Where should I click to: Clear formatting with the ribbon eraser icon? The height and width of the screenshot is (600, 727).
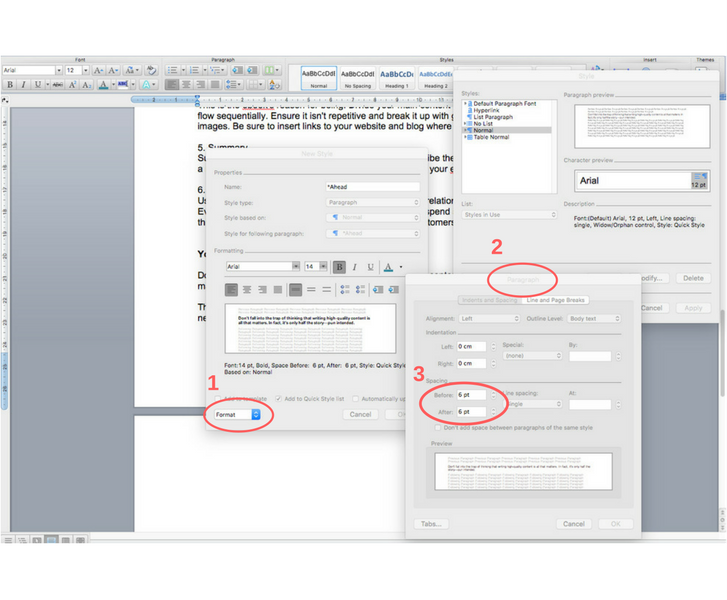(151, 70)
